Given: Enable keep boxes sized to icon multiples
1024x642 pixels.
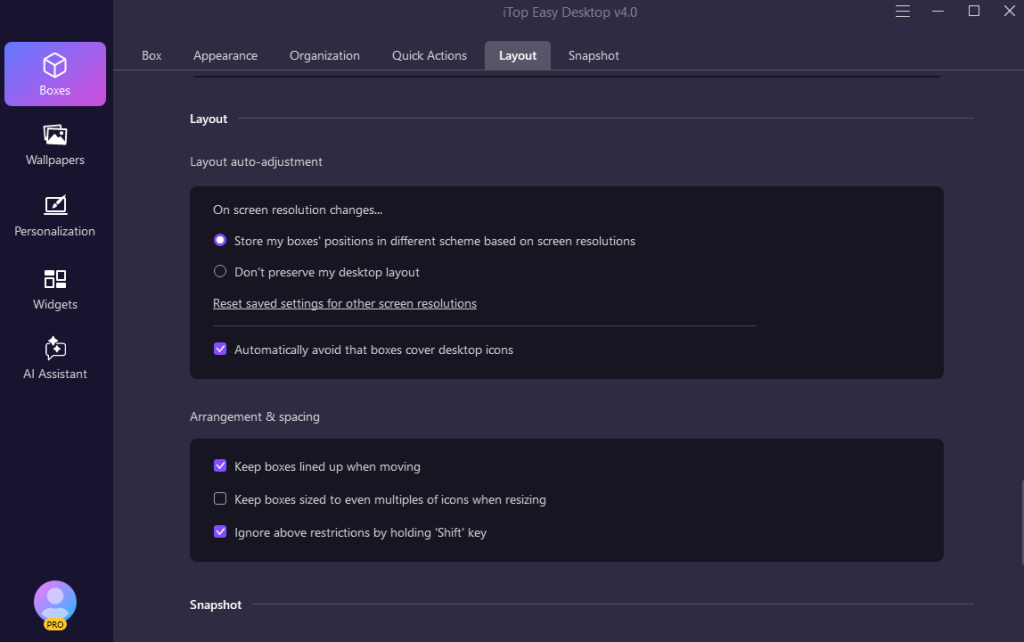Looking at the screenshot, I should (x=220, y=499).
